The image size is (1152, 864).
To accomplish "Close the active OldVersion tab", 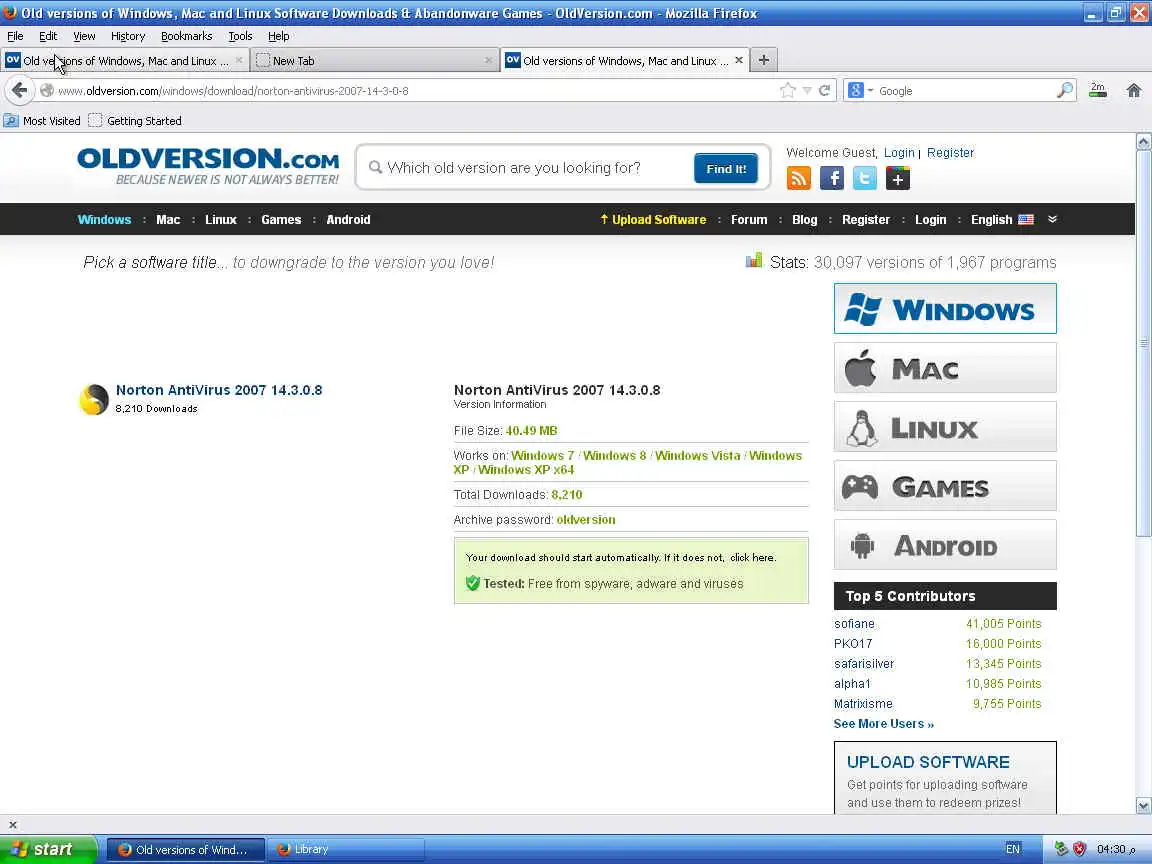I will (x=739, y=60).
